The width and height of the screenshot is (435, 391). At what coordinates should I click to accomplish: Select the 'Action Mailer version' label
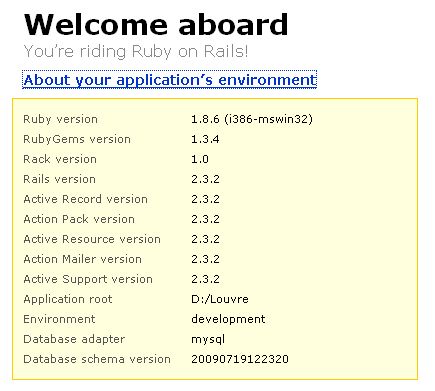(x=83, y=259)
